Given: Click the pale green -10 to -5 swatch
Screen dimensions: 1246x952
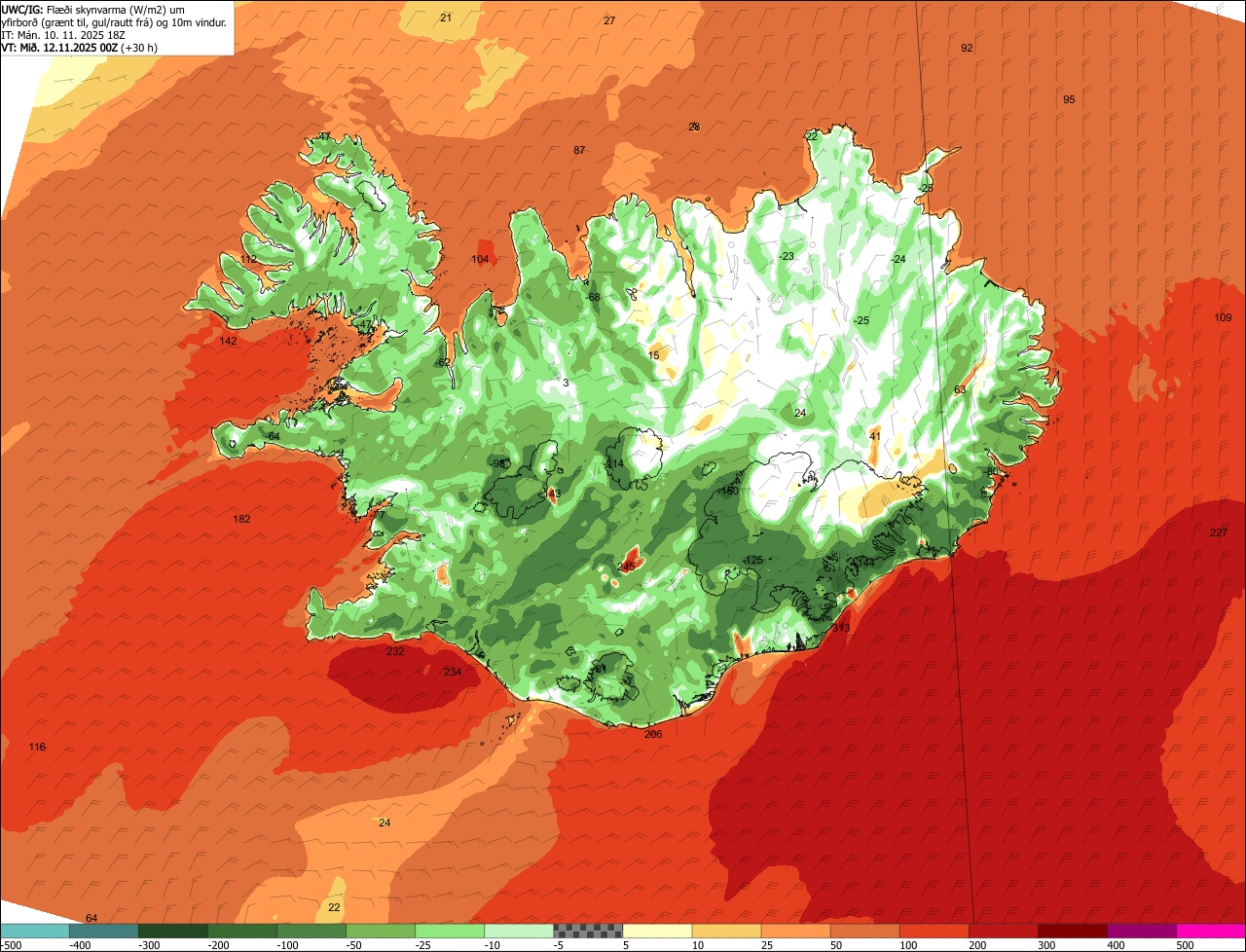Looking at the screenshot, I should pos(519,931).
